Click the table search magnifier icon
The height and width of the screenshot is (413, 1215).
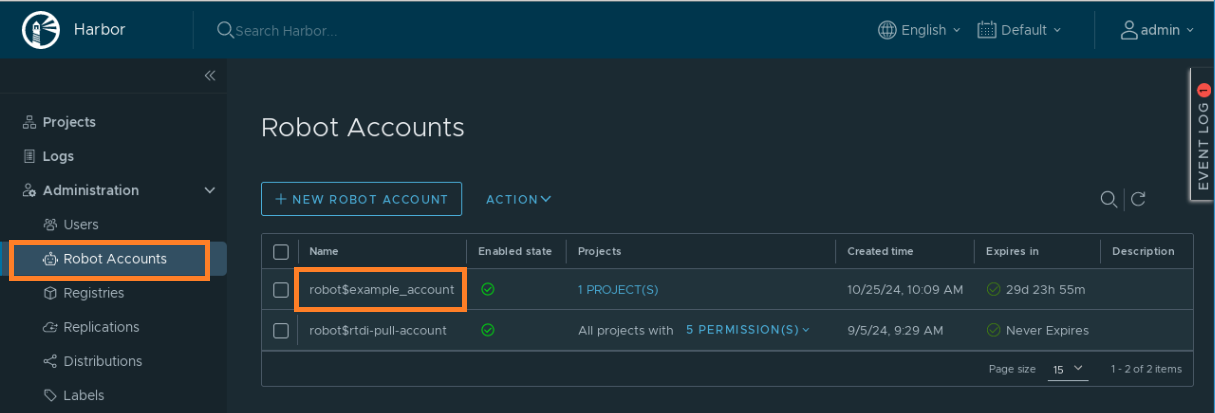(1108, 199)
